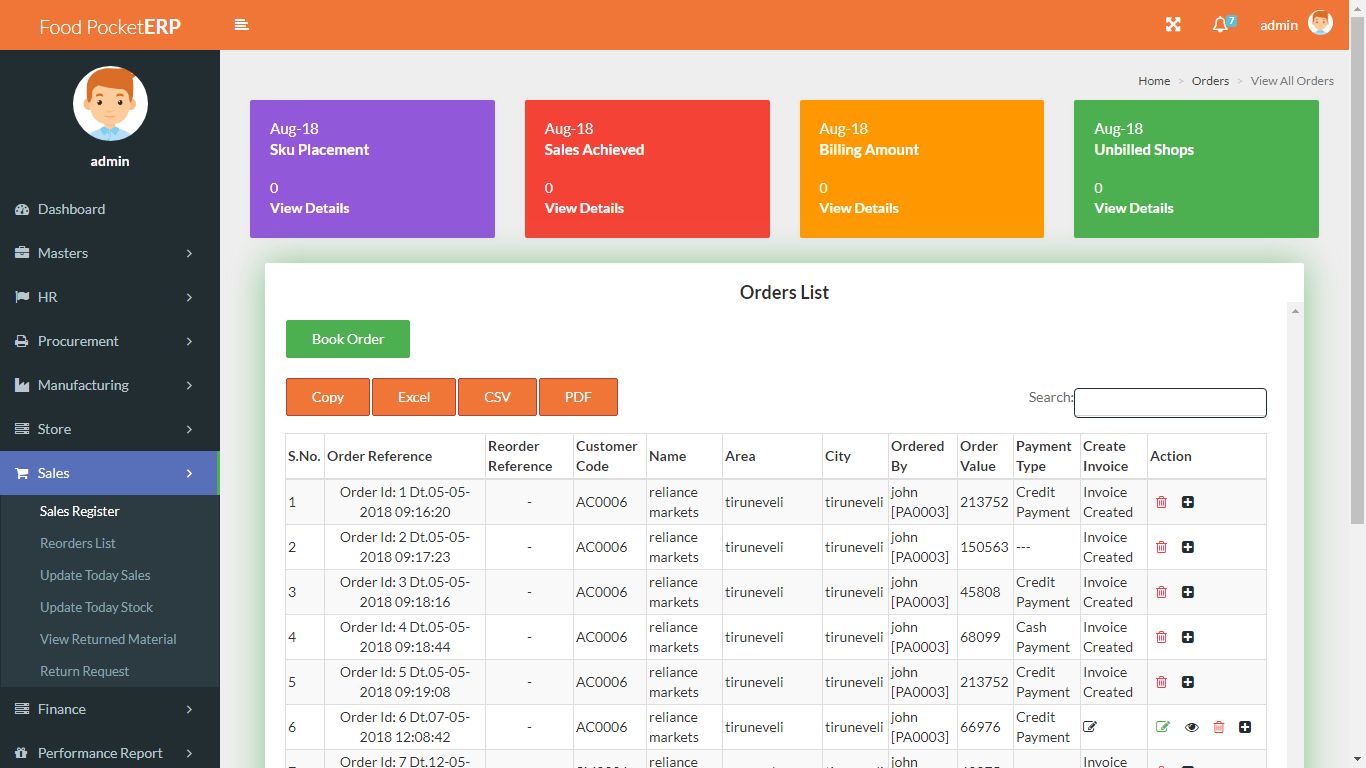This screenshot has height=768, width=1366.
Task: Click the green edit icon for order 6
Action: click(1162, 727)
